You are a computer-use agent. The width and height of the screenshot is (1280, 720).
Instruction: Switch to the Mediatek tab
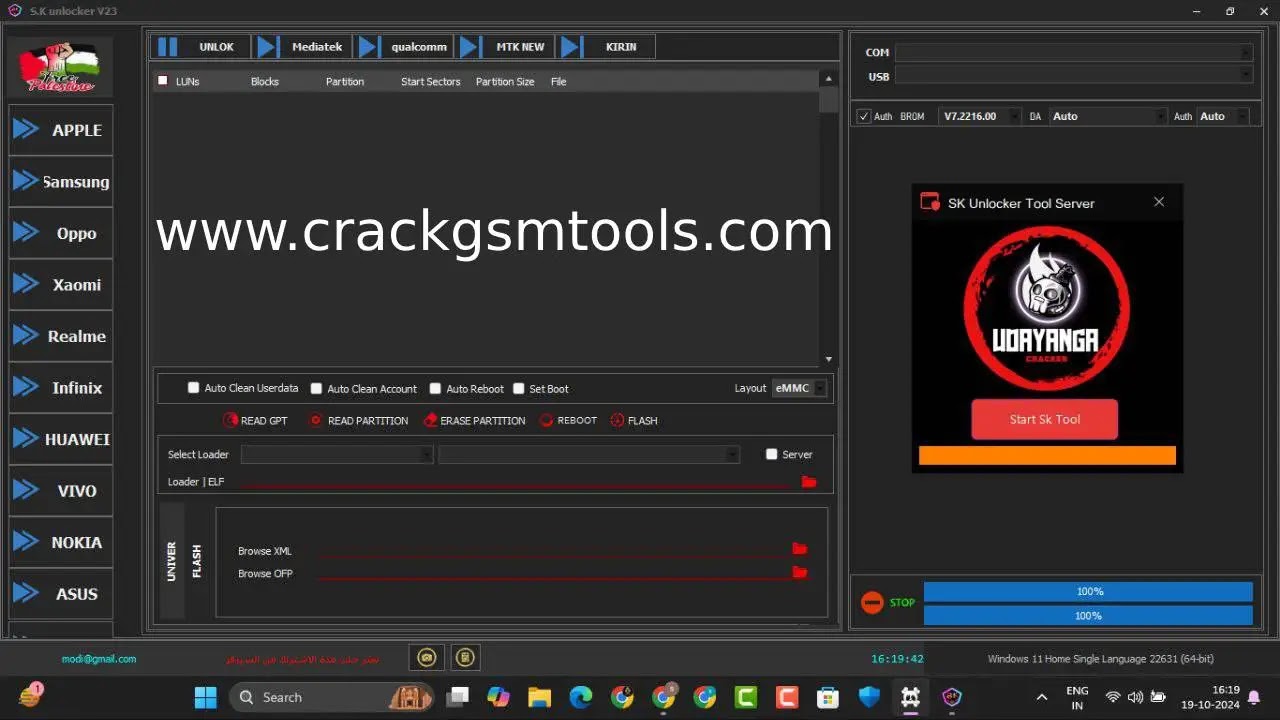click(x=303, y=47)
